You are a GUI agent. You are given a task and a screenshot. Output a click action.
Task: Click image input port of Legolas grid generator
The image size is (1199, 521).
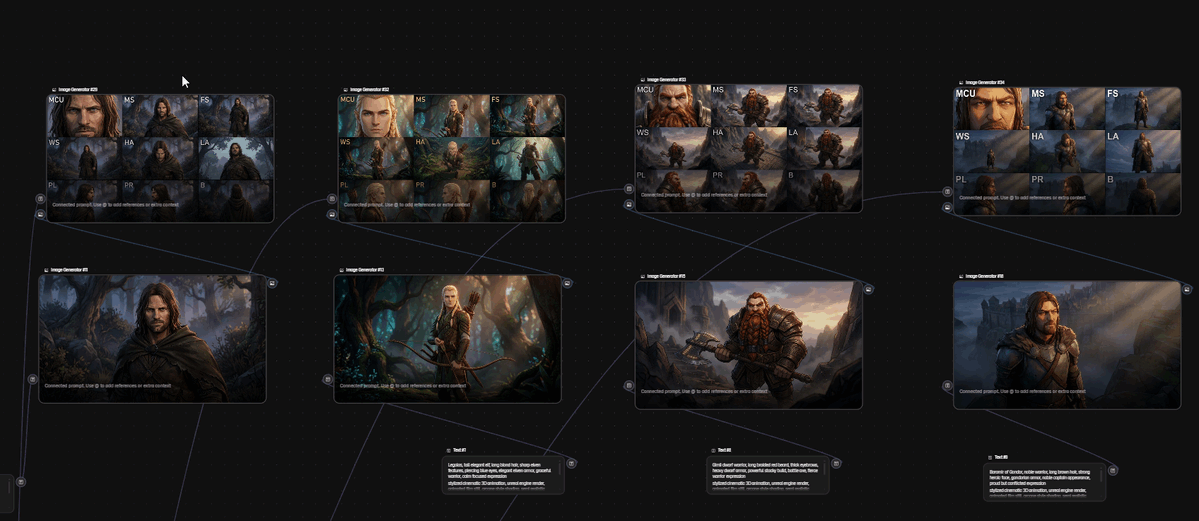(x=332, y=215)
